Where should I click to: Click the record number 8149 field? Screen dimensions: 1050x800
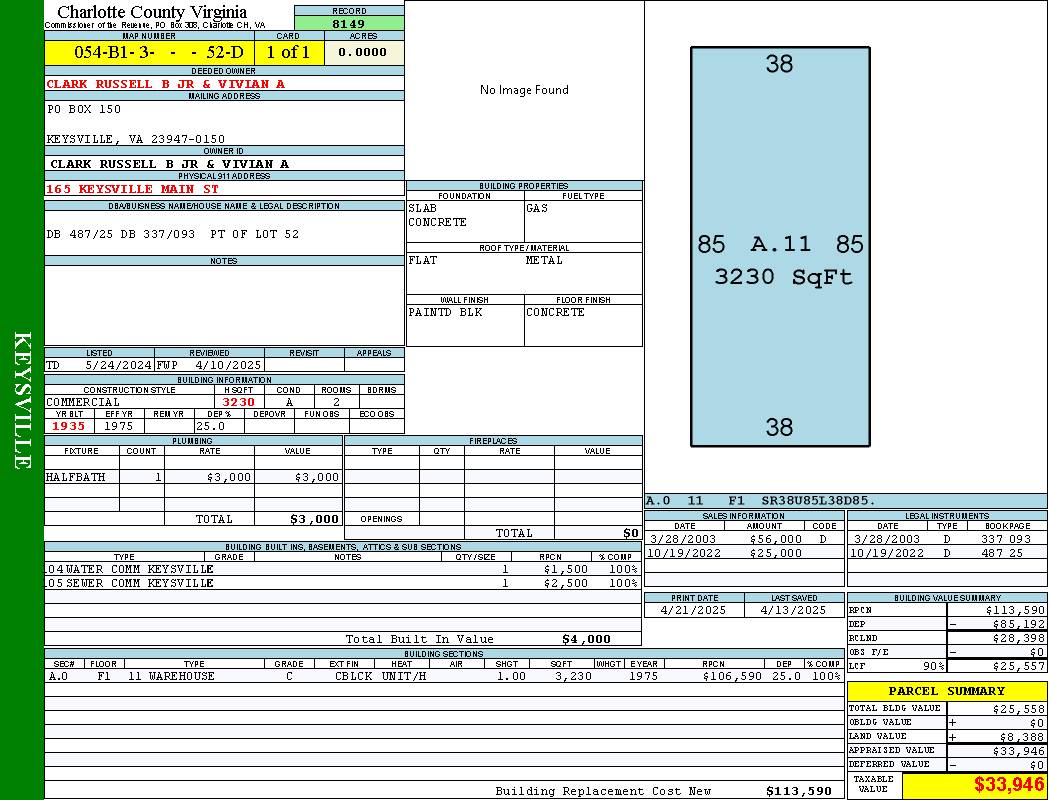click(349, 23)
